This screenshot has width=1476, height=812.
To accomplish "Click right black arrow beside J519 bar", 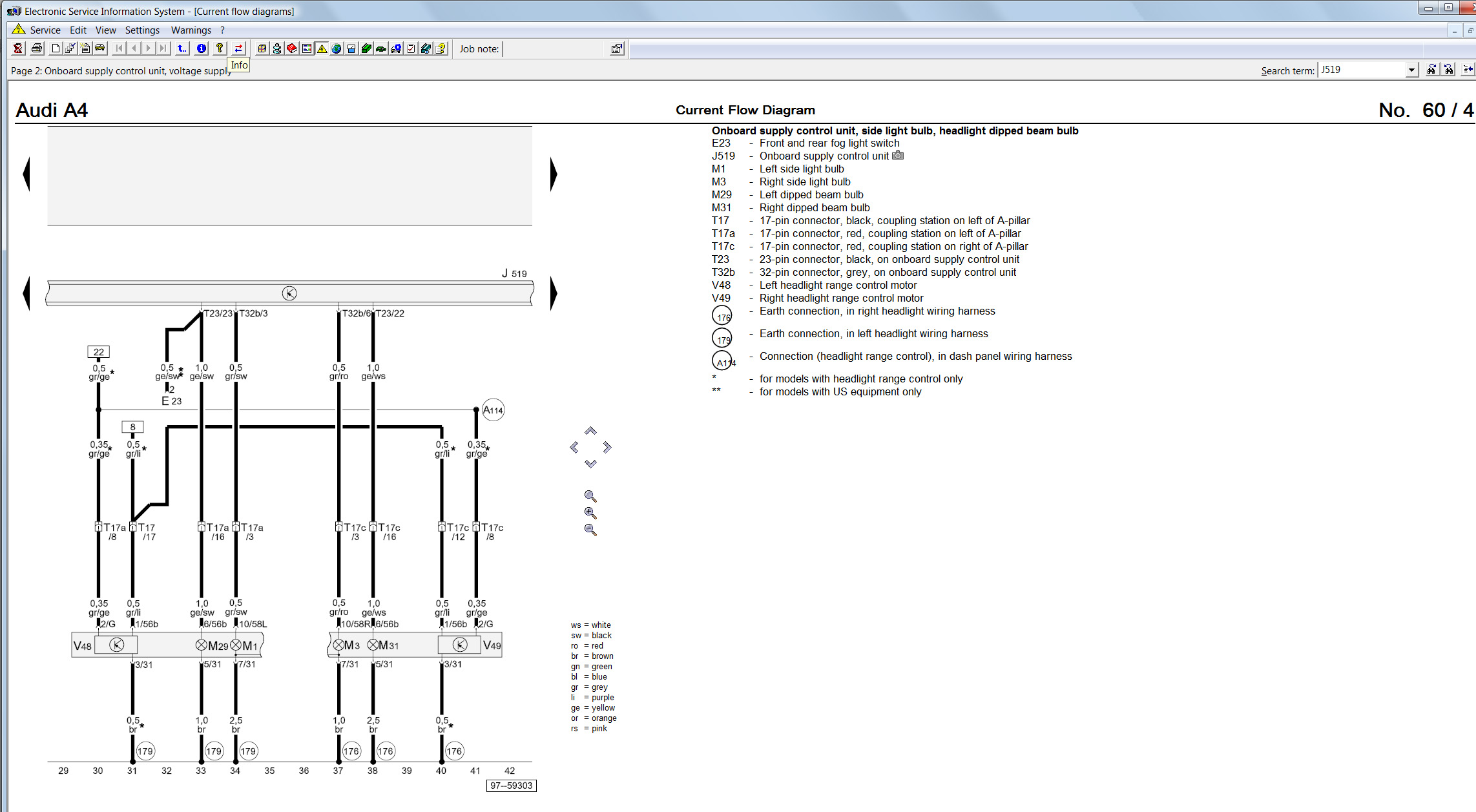I will tap(554, 293).
